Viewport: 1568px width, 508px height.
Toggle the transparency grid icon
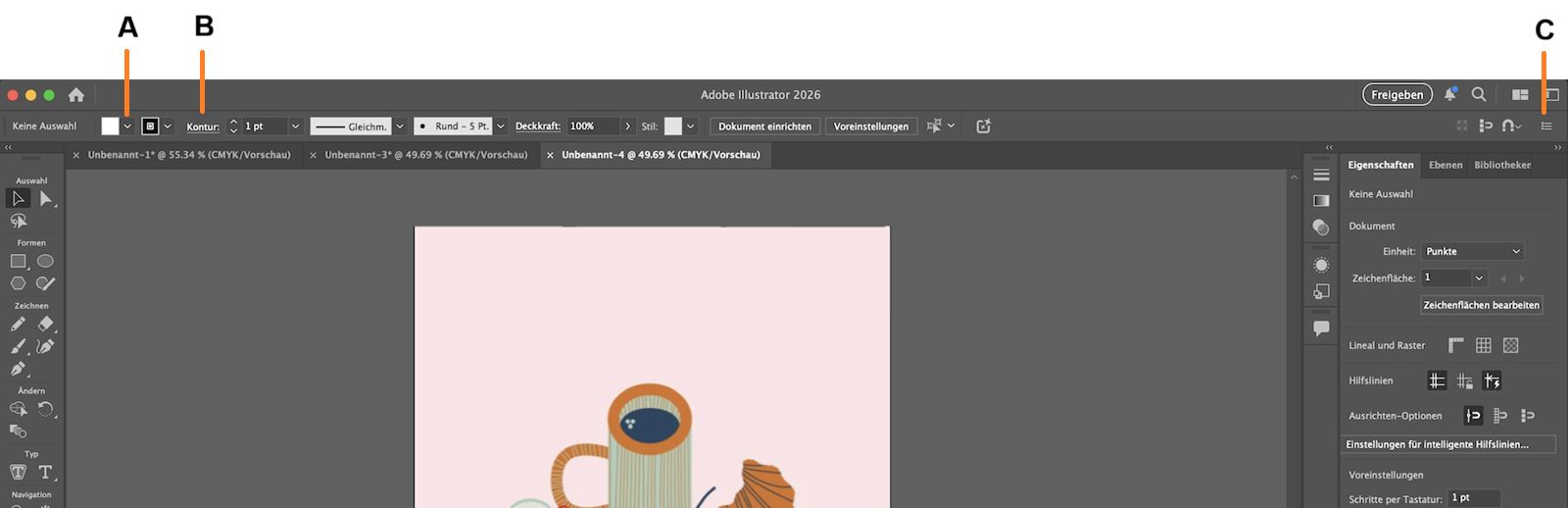coord(1511,345)
